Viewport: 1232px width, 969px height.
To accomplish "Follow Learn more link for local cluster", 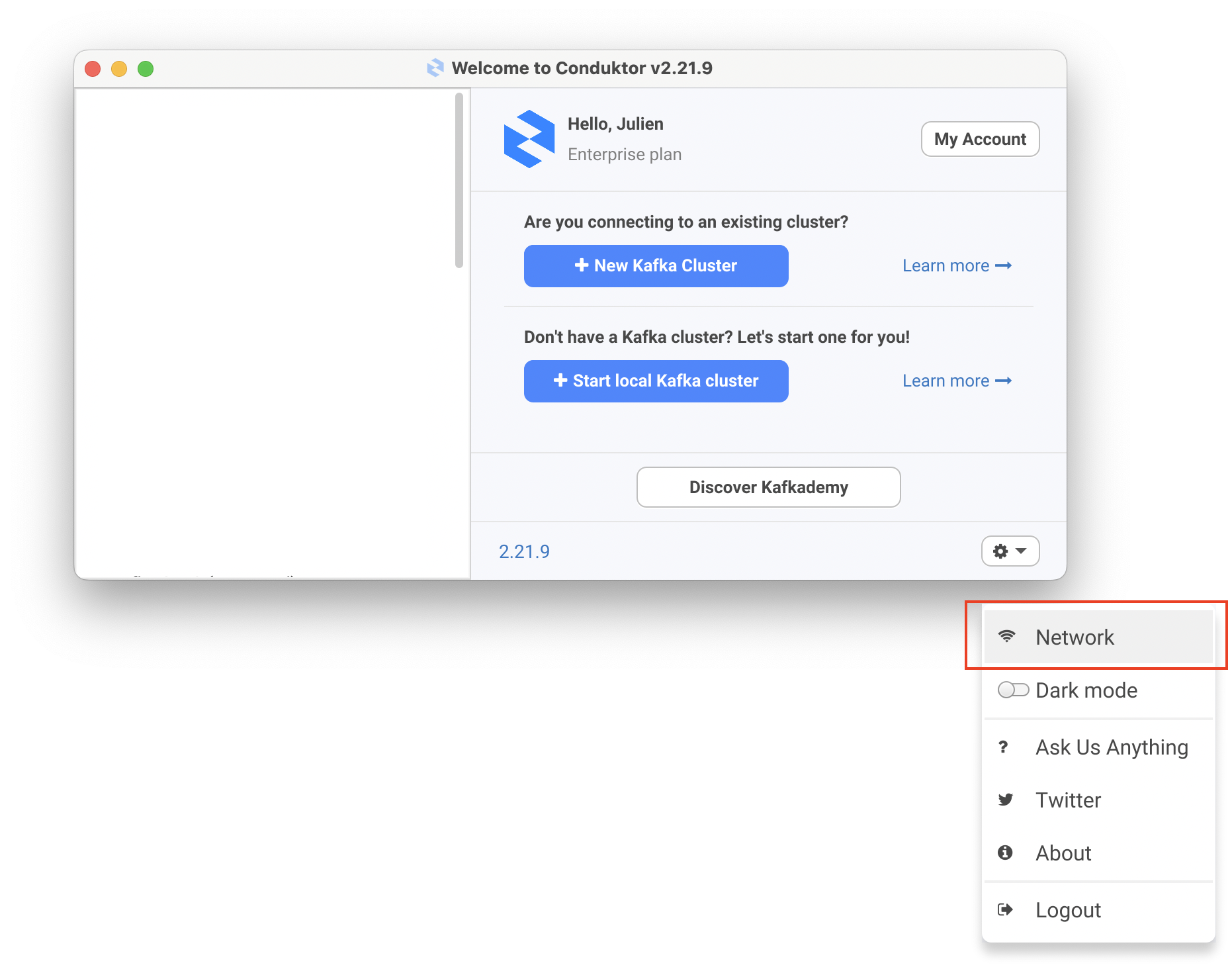I will (x=957, y=381).
